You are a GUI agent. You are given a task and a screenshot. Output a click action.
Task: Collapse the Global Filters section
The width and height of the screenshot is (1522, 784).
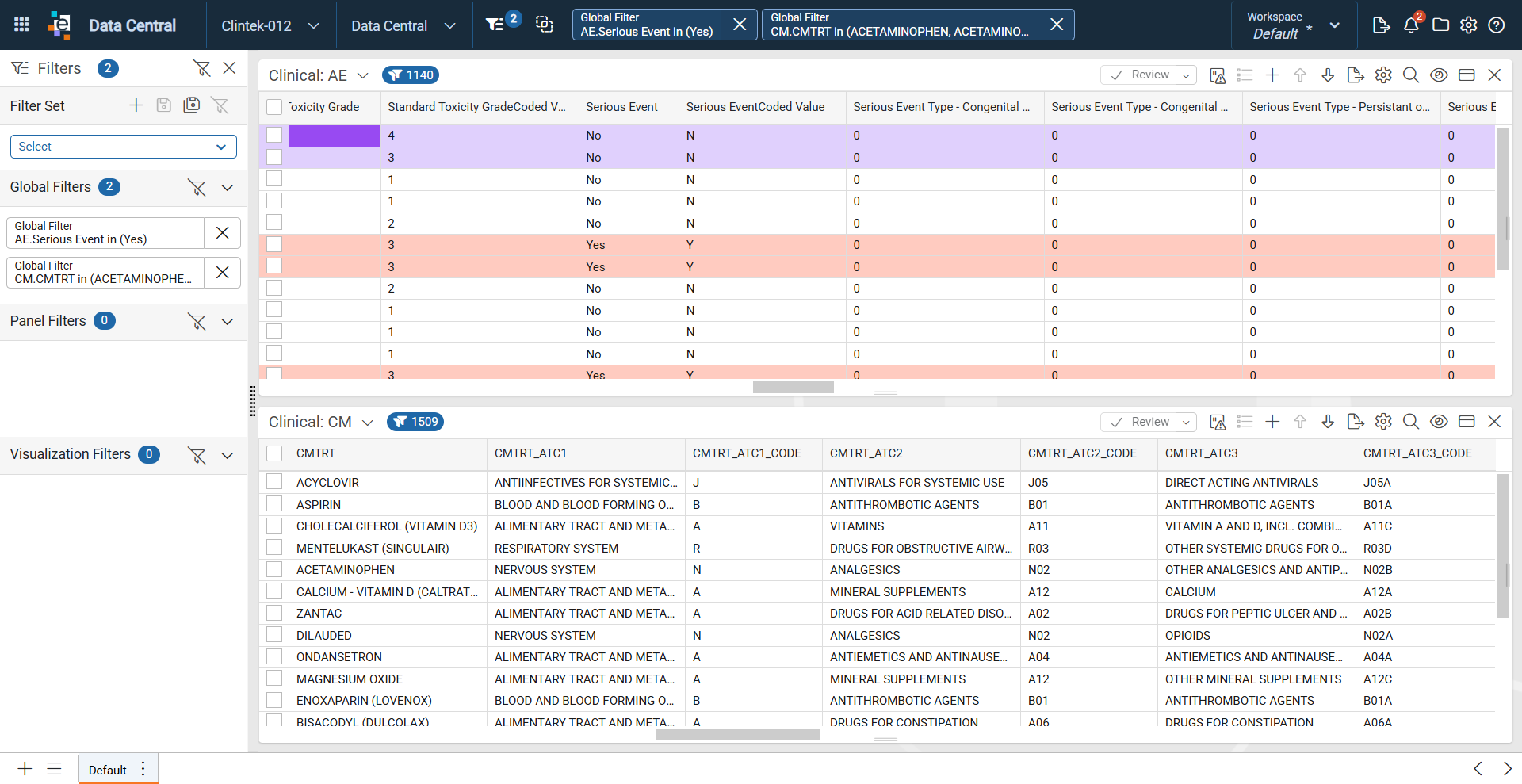click(x=228, y=188)
